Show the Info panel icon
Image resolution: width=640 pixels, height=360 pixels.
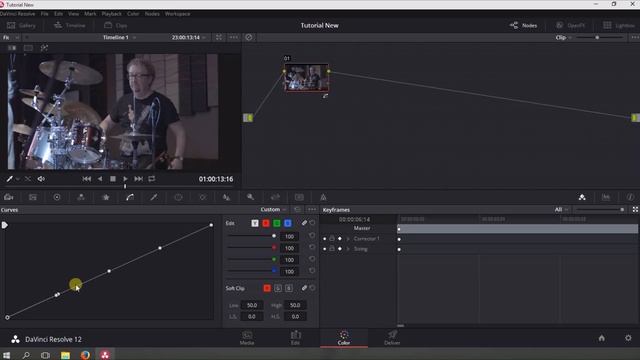click(x=631, y=197)
